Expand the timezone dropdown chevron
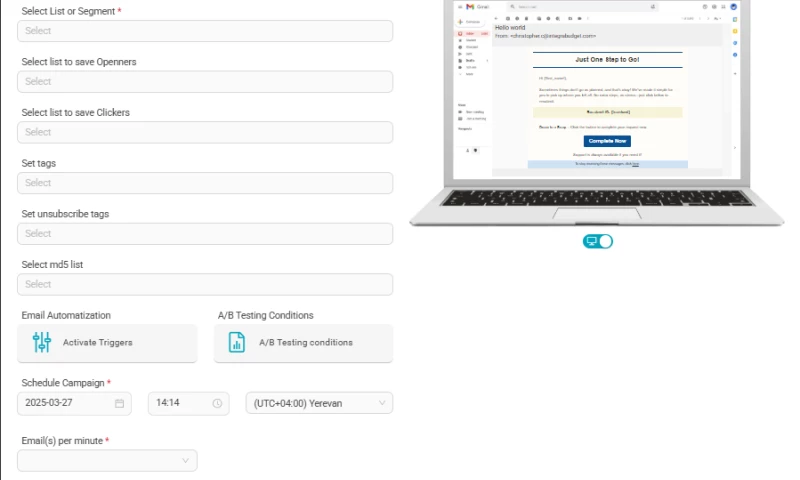 [x=382, y=403]
